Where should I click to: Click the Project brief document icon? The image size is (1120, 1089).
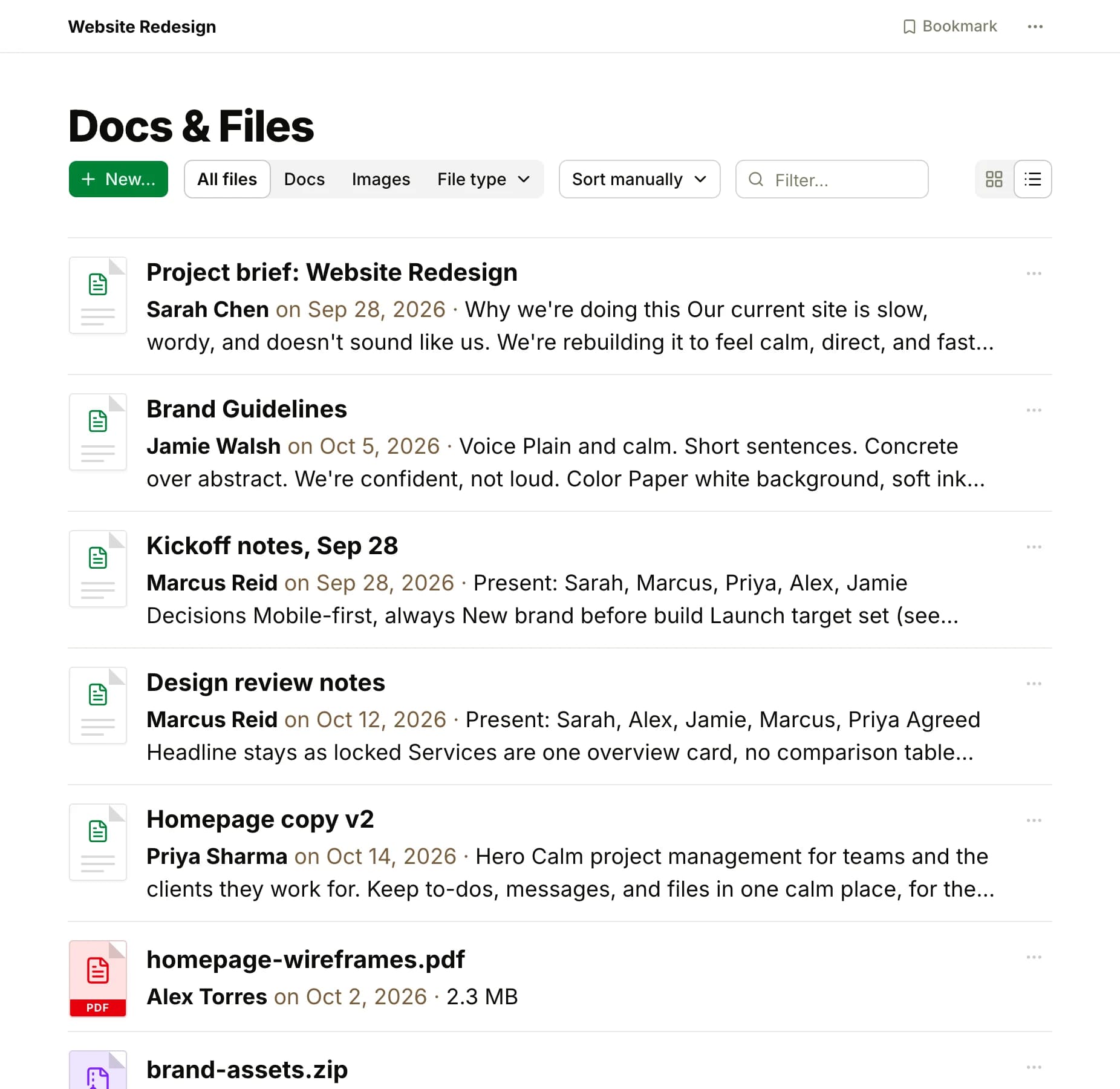(98, 295)
